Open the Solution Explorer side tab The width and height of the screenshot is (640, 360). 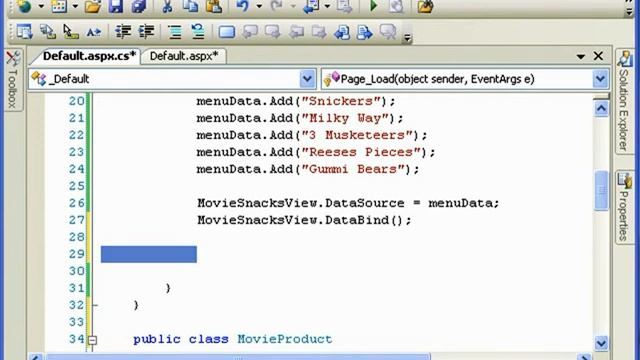coord(624,102)
